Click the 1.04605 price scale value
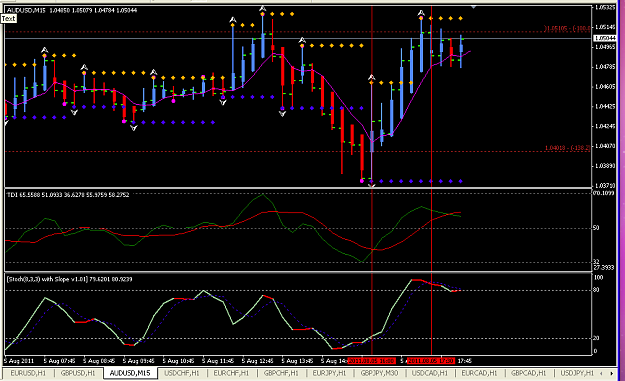The height and width of the screenshot is (381, 625). click(x=605, y=86)
